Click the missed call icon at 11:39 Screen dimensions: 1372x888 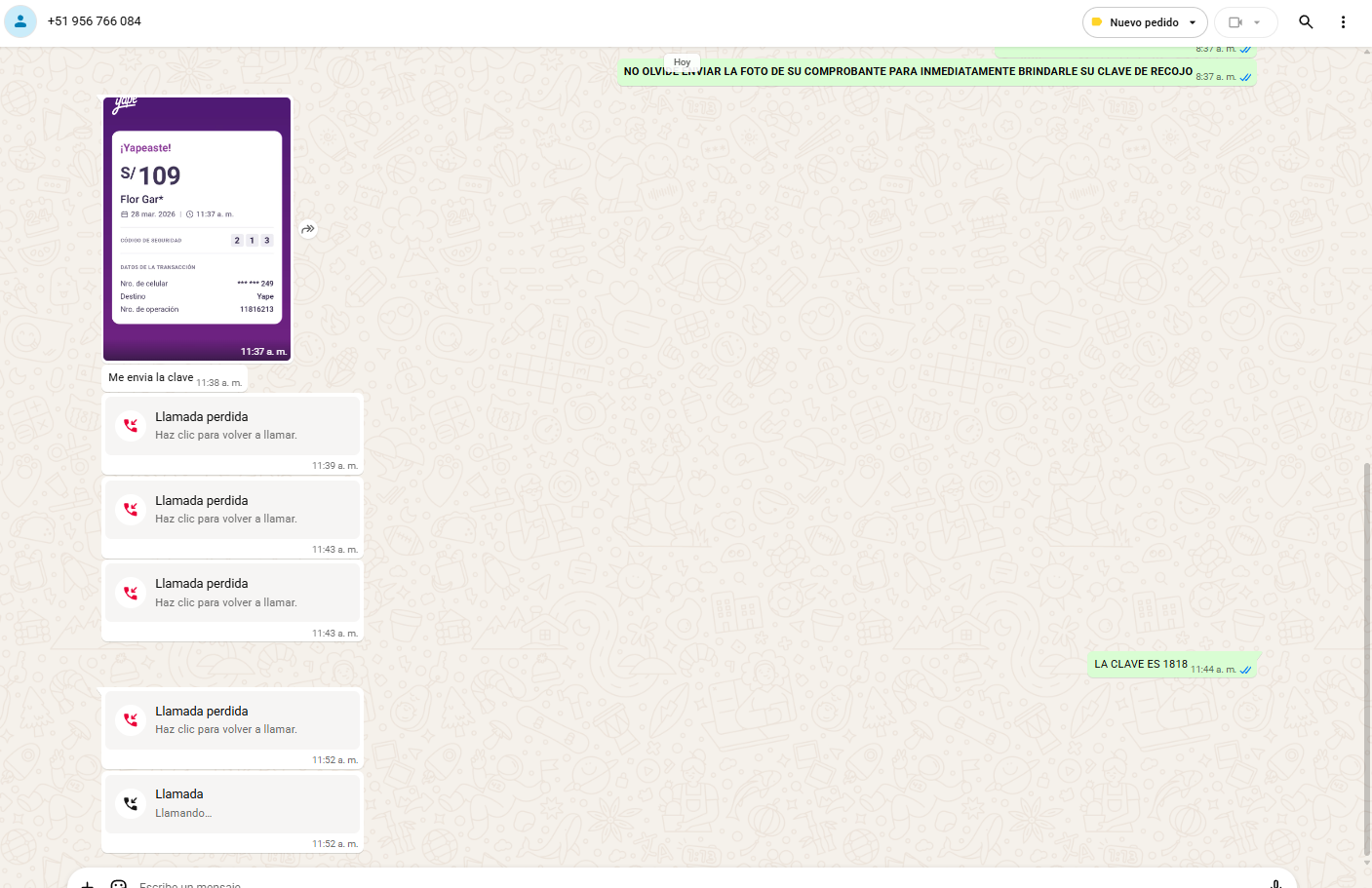[x=131, y=425]
